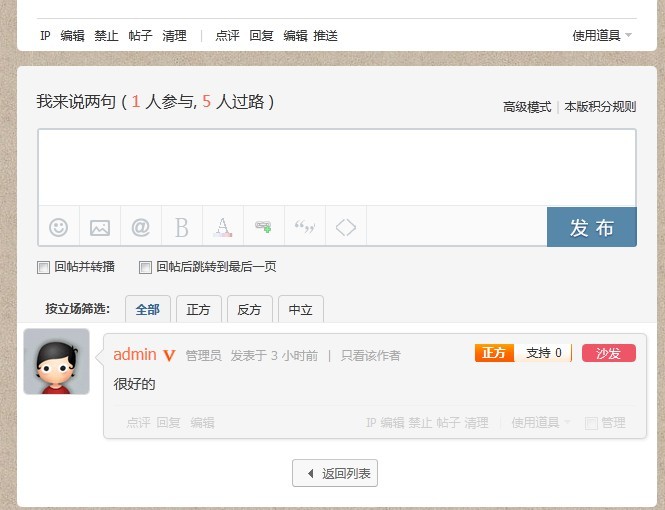Expand 使用道具 dropdown in admin's reply
665x510 pixels.
(x=541, y=422)
